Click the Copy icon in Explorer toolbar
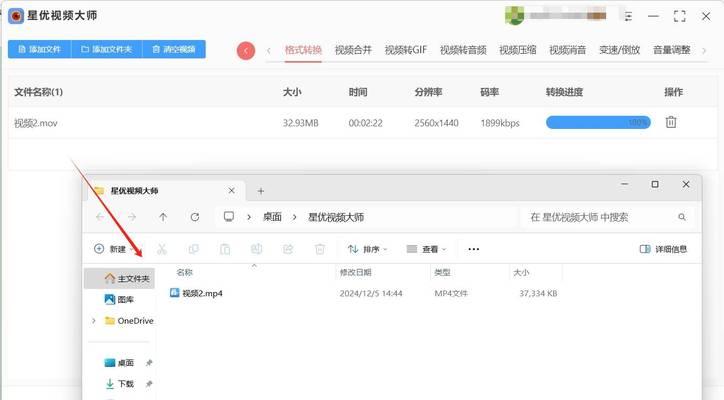Viewport: 724px width, 400px height. (x=193, y=249)
